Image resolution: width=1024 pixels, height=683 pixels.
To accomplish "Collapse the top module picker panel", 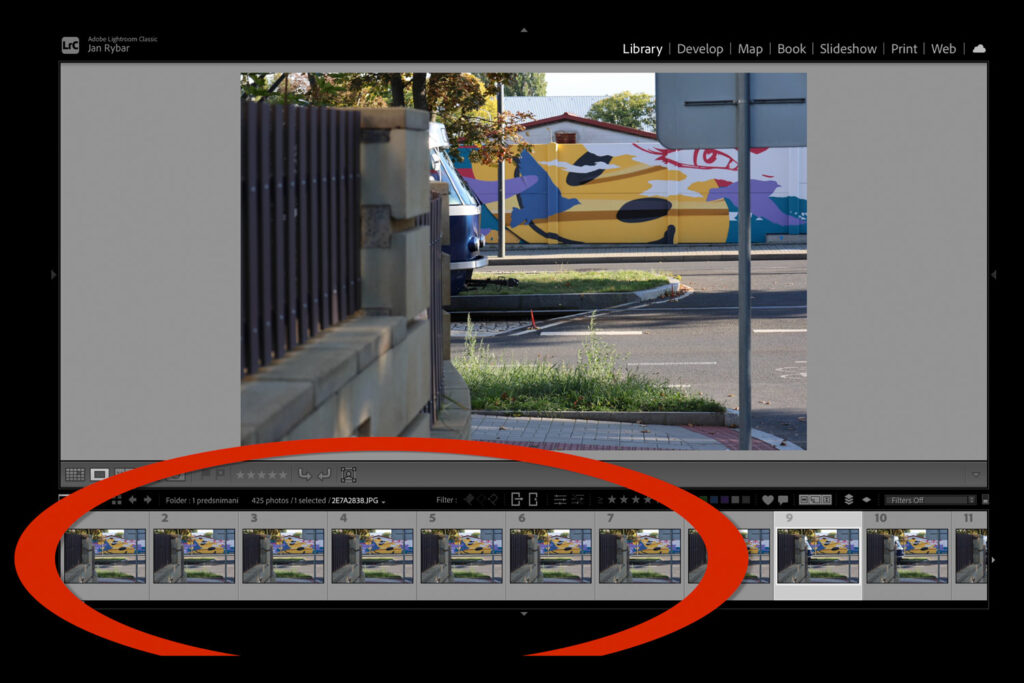I will 524,30.
